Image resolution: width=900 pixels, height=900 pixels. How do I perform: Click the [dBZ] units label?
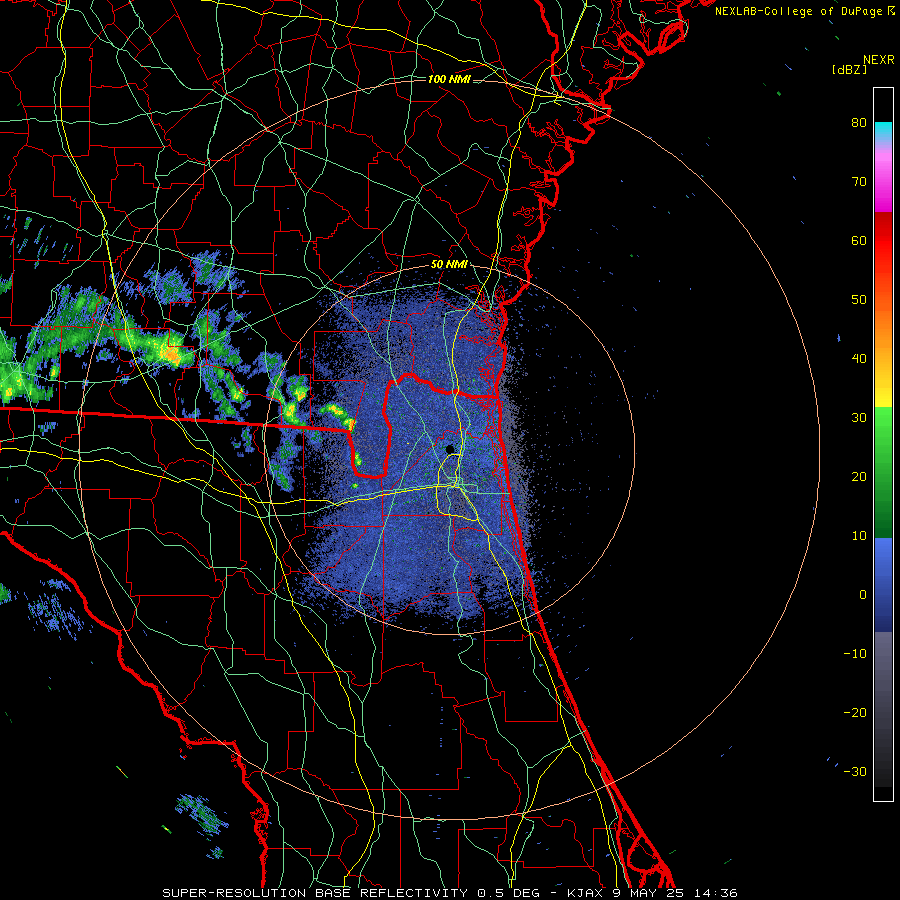tap(849, 69)
